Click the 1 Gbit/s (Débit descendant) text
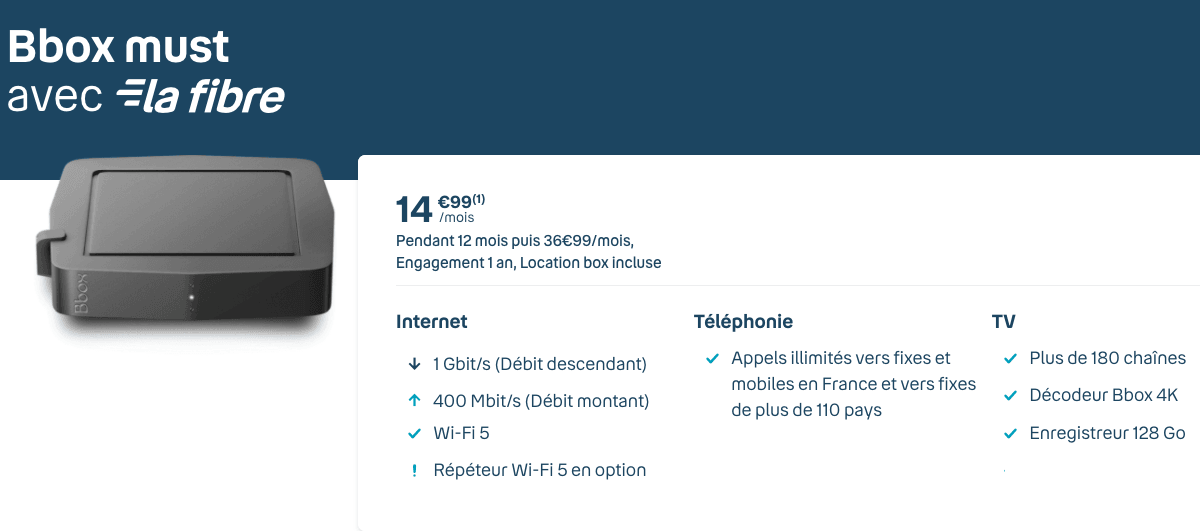1200x531 pixels. click(x=540, y=364)
